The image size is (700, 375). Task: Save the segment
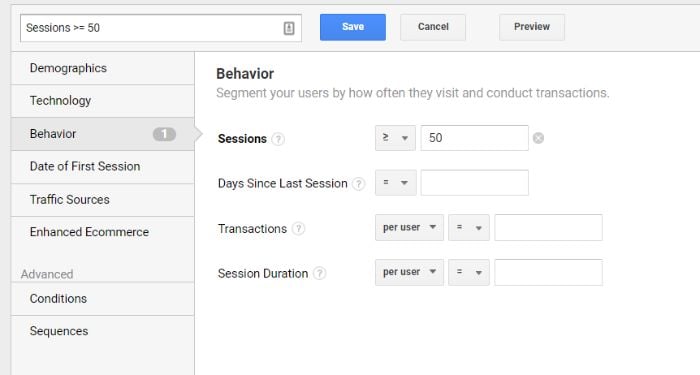coord(353,27)
